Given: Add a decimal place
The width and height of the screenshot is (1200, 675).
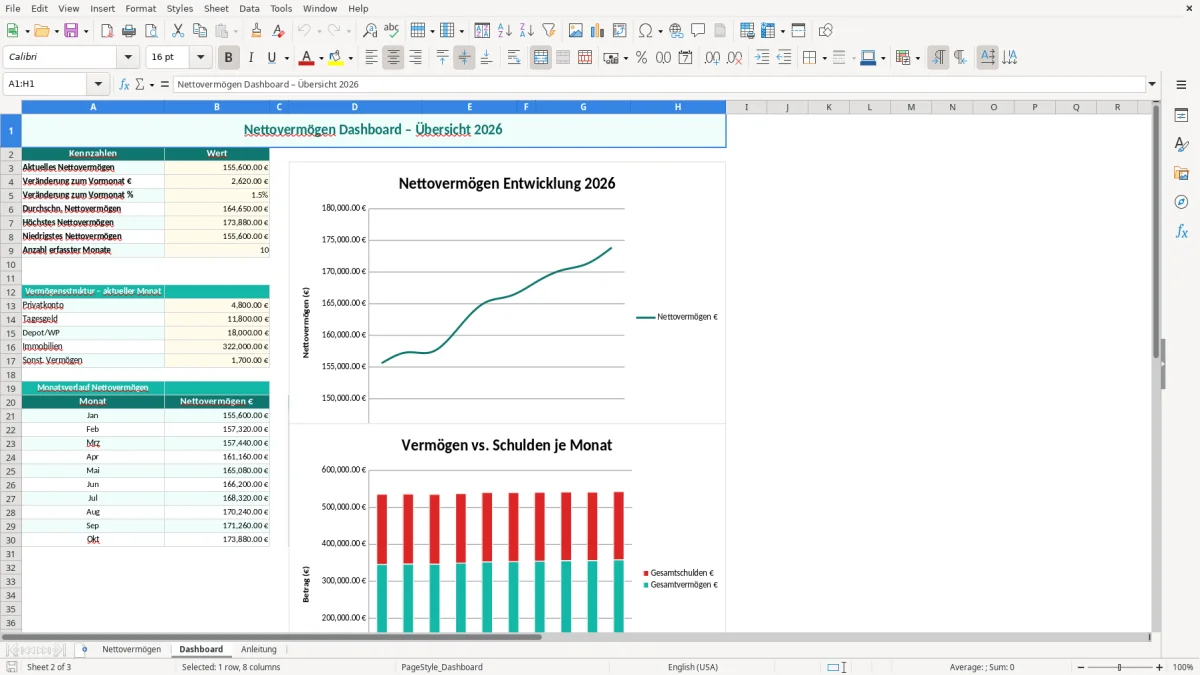Looking at the screenshot, I should point(712,58).
